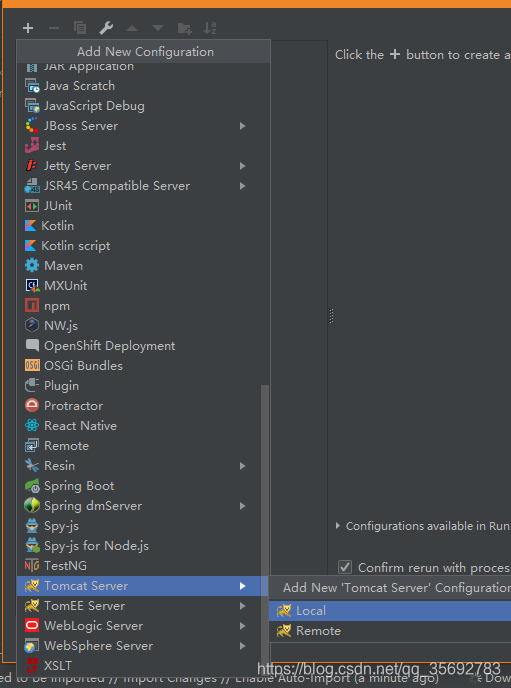The width and height of the screenshot is (511, 688).
Task: Click the NW.js icon
Action: pyautogui.click(x=32, y=326)
